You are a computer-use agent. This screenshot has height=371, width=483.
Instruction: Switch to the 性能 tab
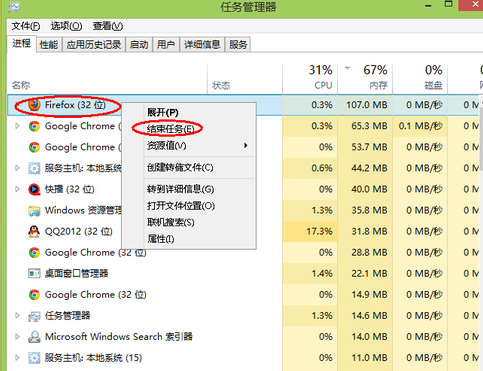(49, 44)
